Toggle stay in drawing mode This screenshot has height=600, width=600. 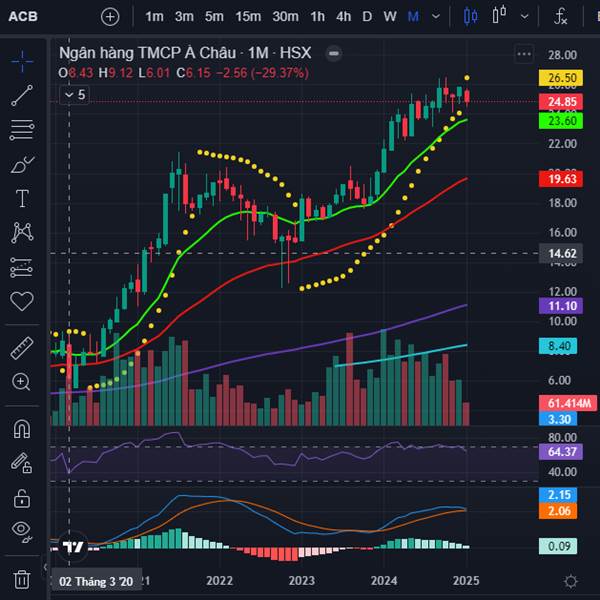click(22, 463)
